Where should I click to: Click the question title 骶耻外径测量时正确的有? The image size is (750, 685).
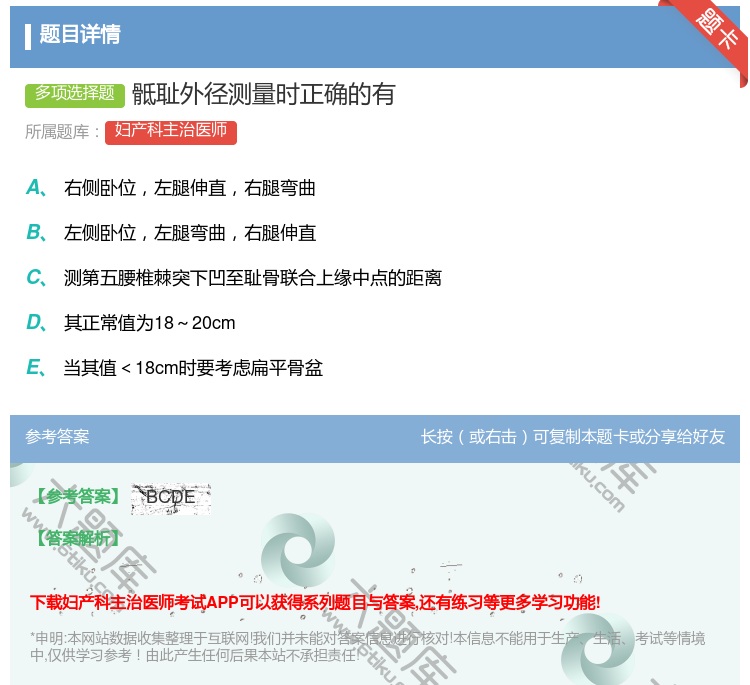tap(264, 94)
